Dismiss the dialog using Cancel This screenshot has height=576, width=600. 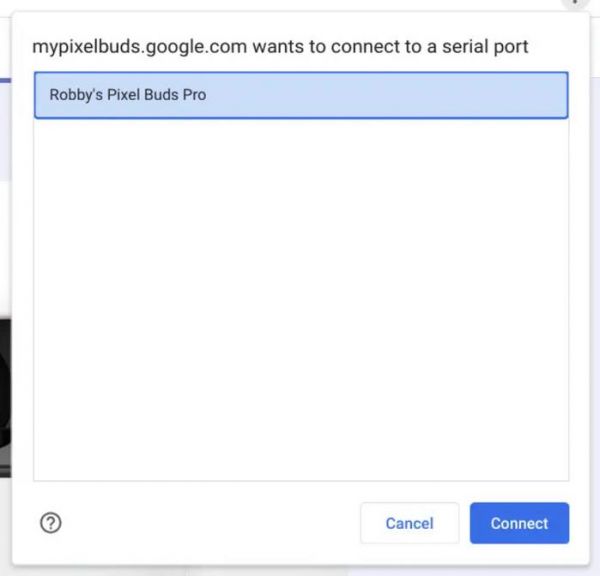click(409, 523)
